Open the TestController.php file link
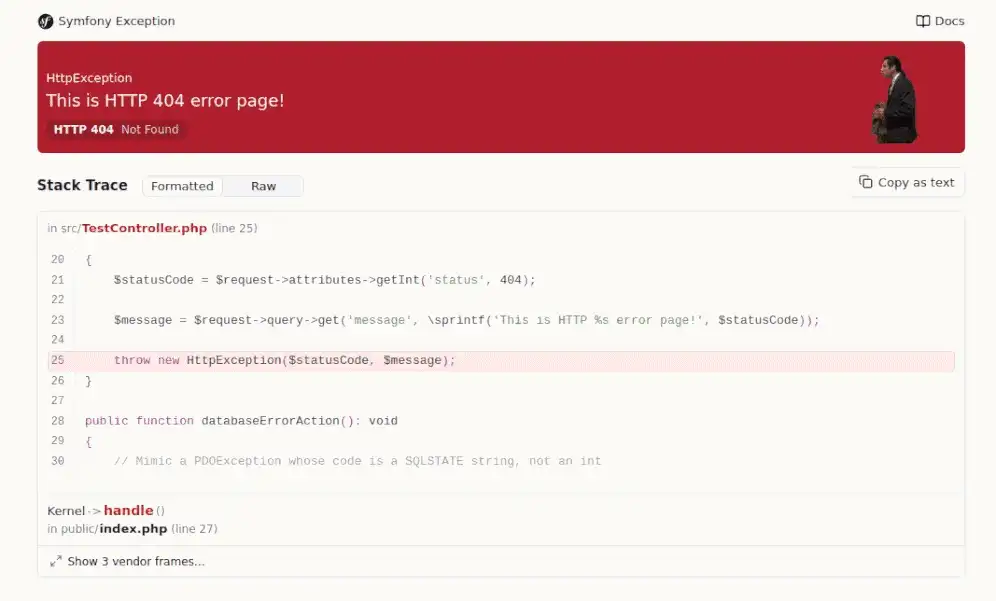Screen dimensions: 996x601 click(x=144, y=228)
